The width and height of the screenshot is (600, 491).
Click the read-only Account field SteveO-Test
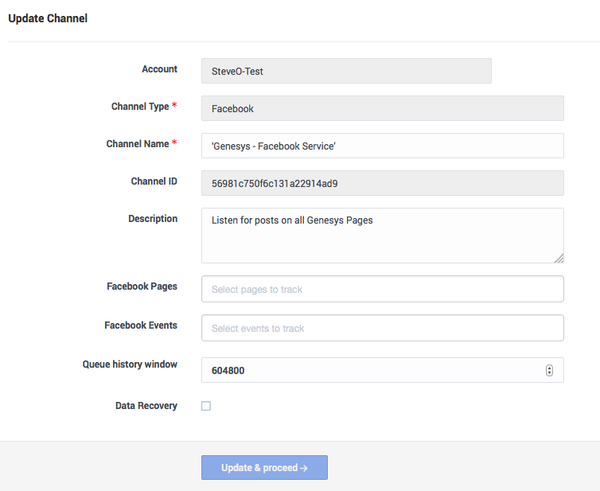click(346, 70)
